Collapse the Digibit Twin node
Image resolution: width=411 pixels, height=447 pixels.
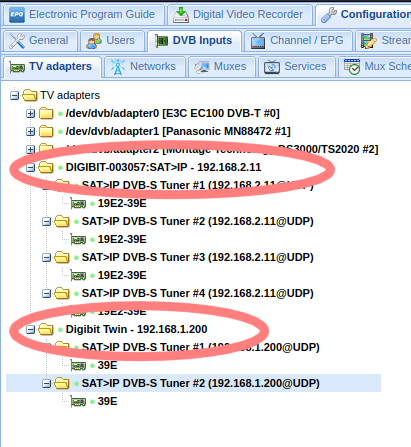click(30, 330)
